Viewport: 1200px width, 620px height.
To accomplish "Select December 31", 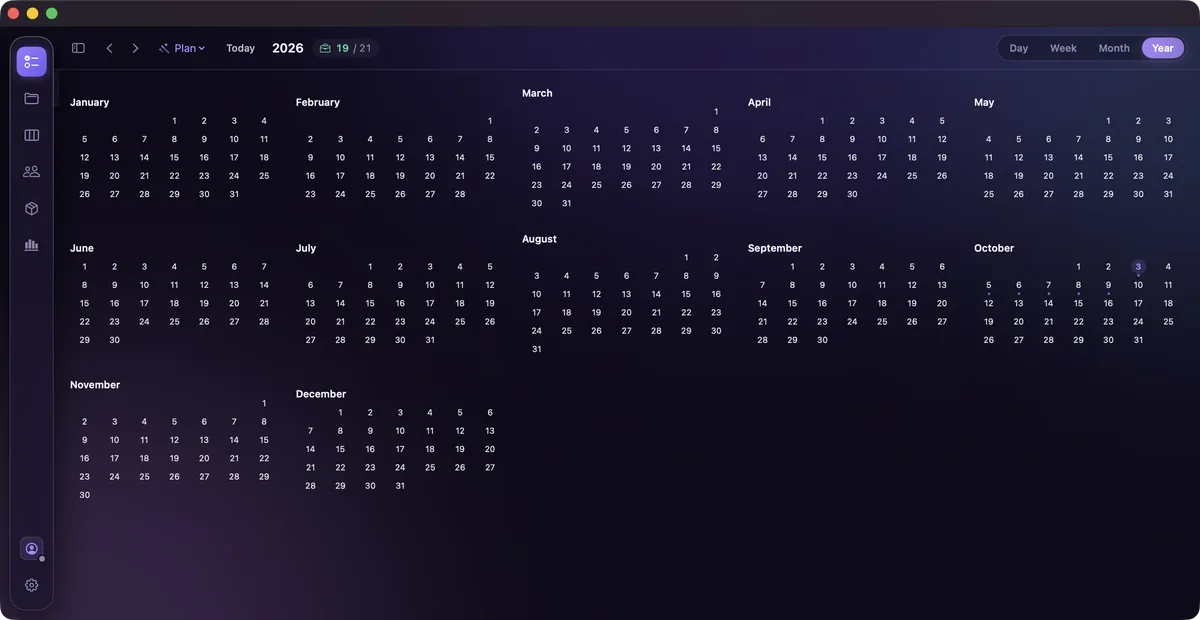I will (x=400, y=486).
